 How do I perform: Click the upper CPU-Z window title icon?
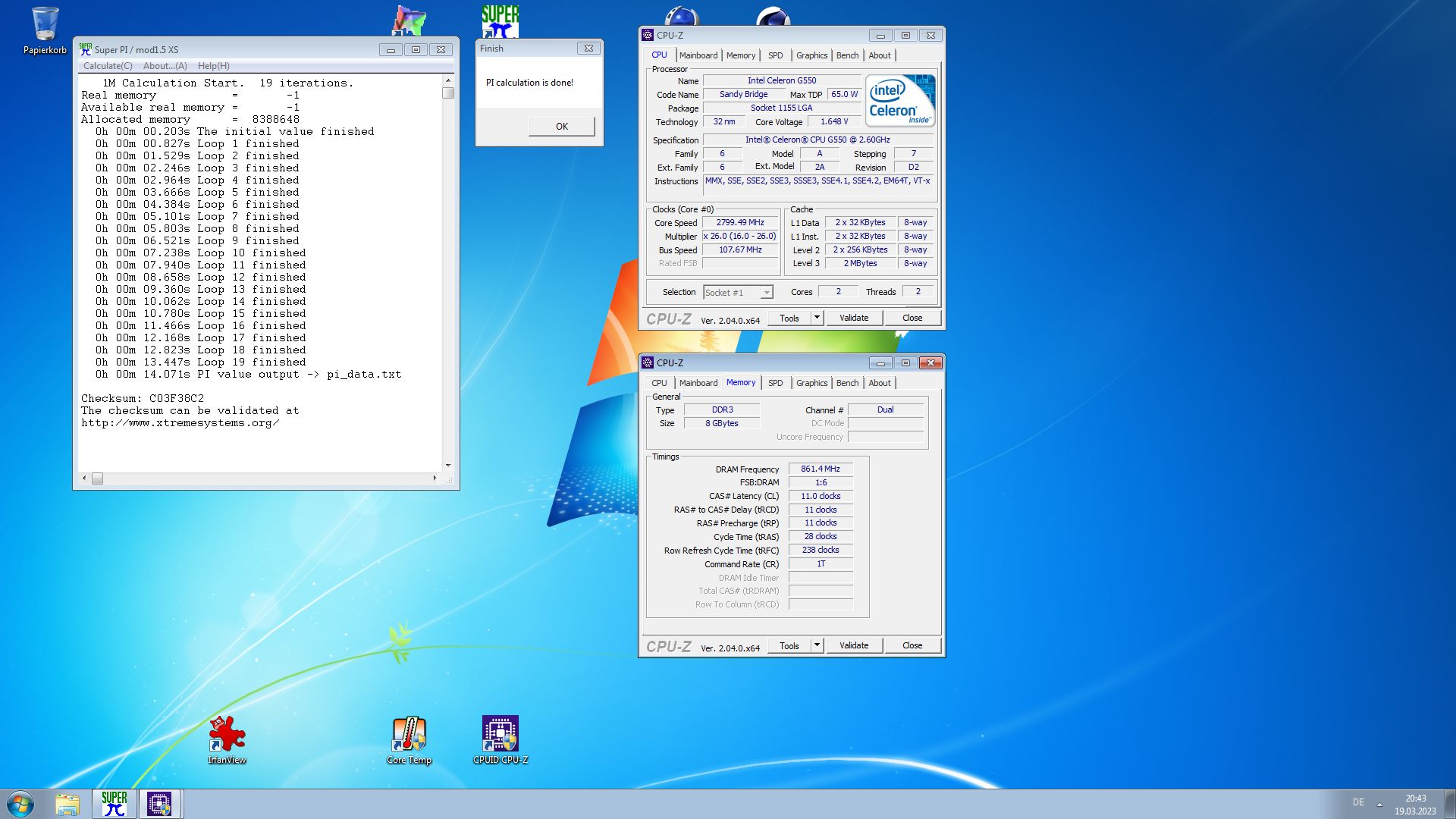click(648, 35)
